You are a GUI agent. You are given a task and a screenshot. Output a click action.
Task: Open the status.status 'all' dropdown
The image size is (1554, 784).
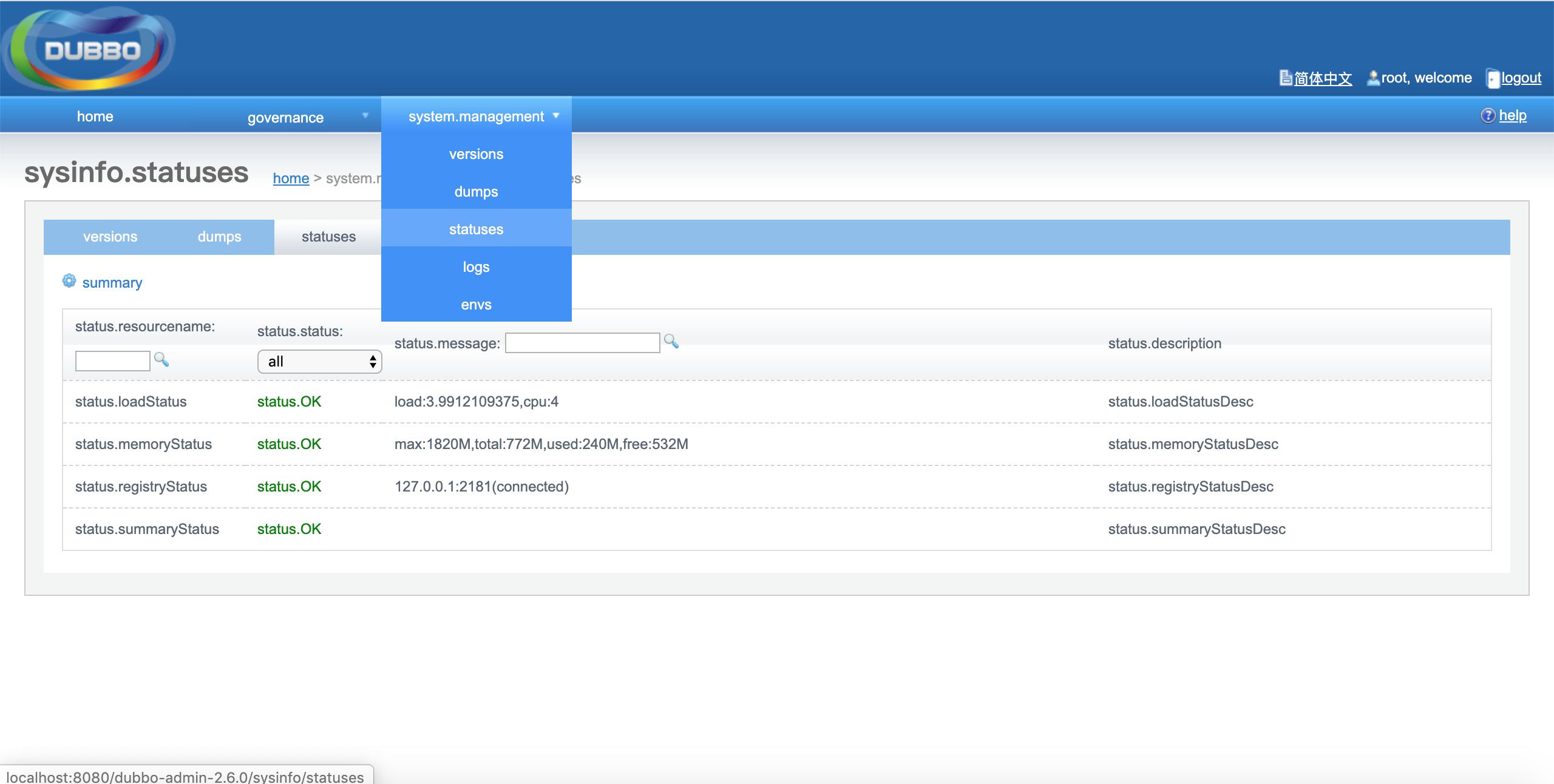319,362
